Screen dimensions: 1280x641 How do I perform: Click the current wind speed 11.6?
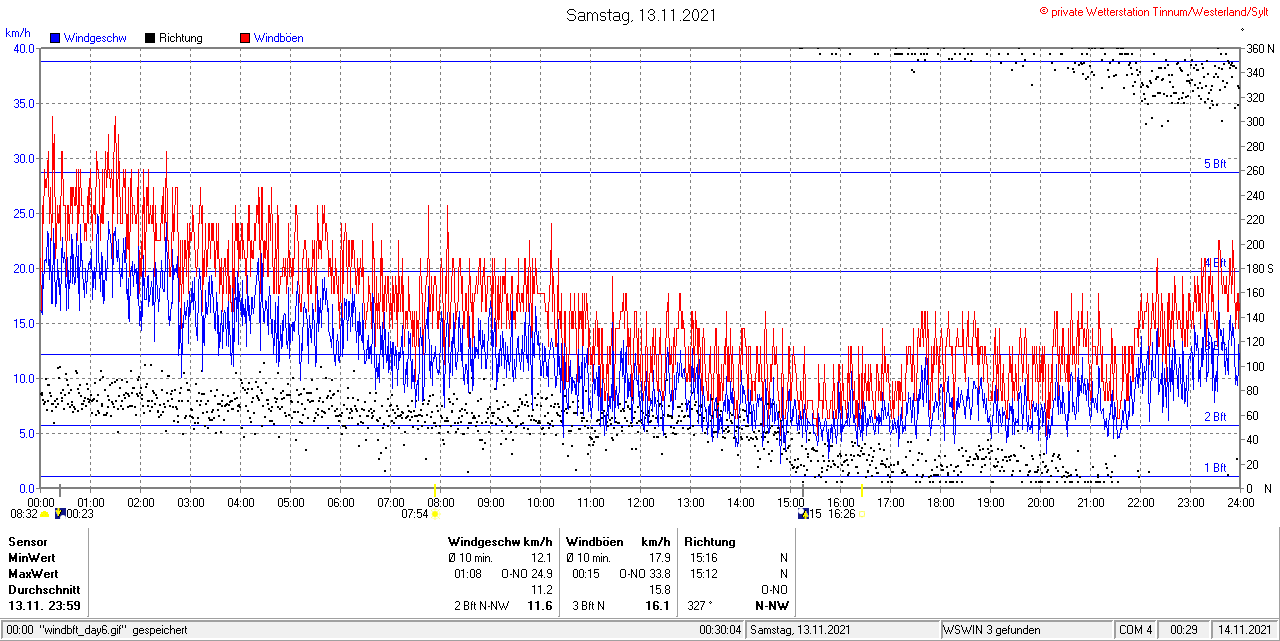(x=540, y=606)
